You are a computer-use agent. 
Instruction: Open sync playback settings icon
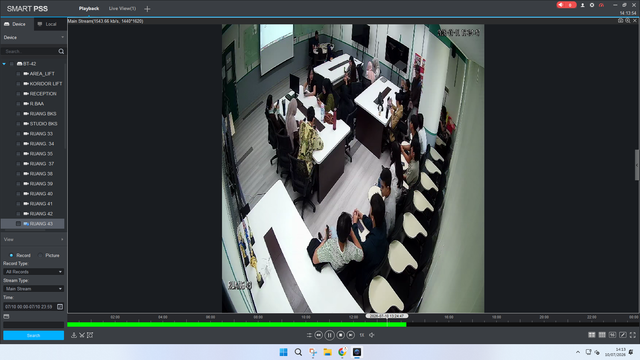309,335
